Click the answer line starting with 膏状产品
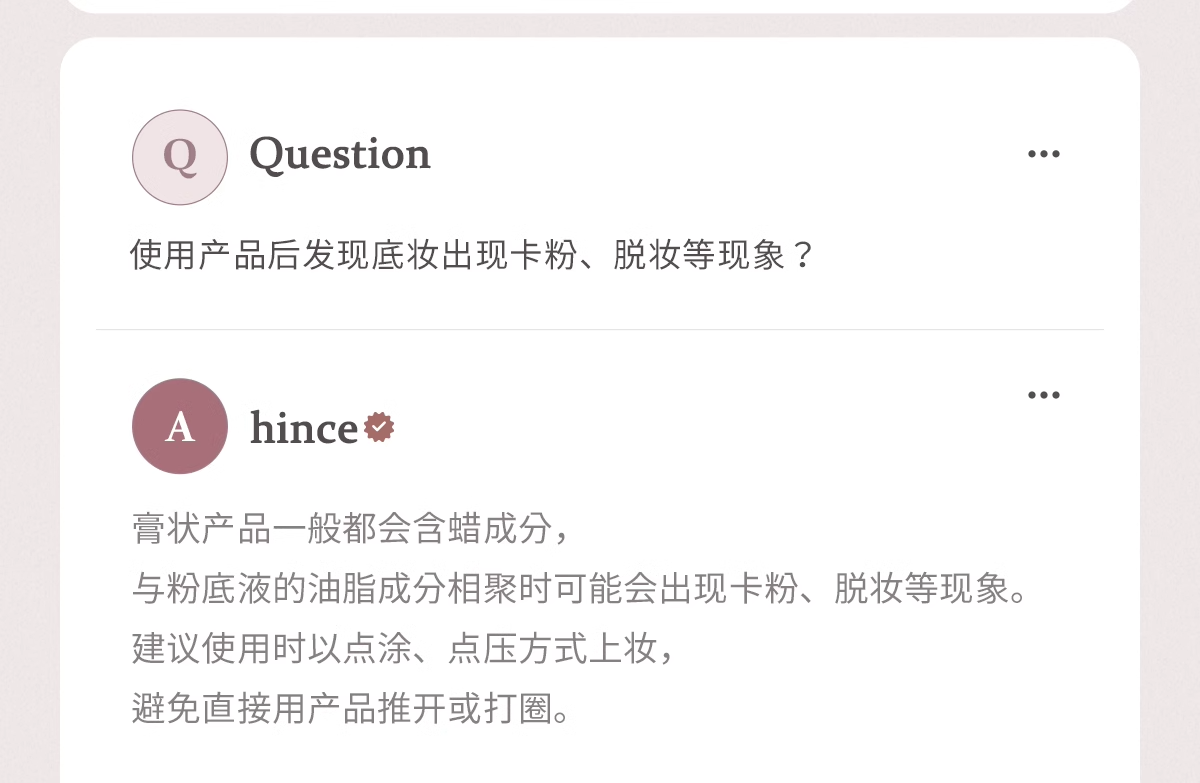Viewport: 1200px width, 783px height. pyautogui.click(x=351, y=528)
